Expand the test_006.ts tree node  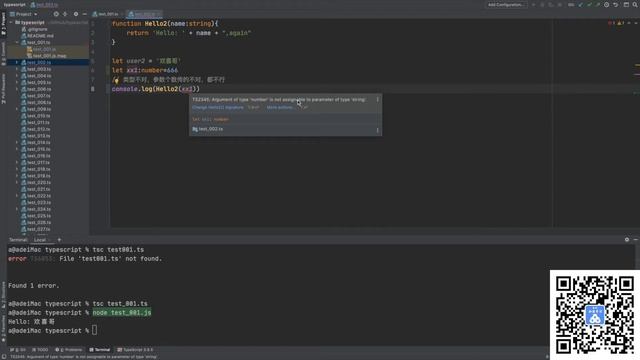pos(17,89)
